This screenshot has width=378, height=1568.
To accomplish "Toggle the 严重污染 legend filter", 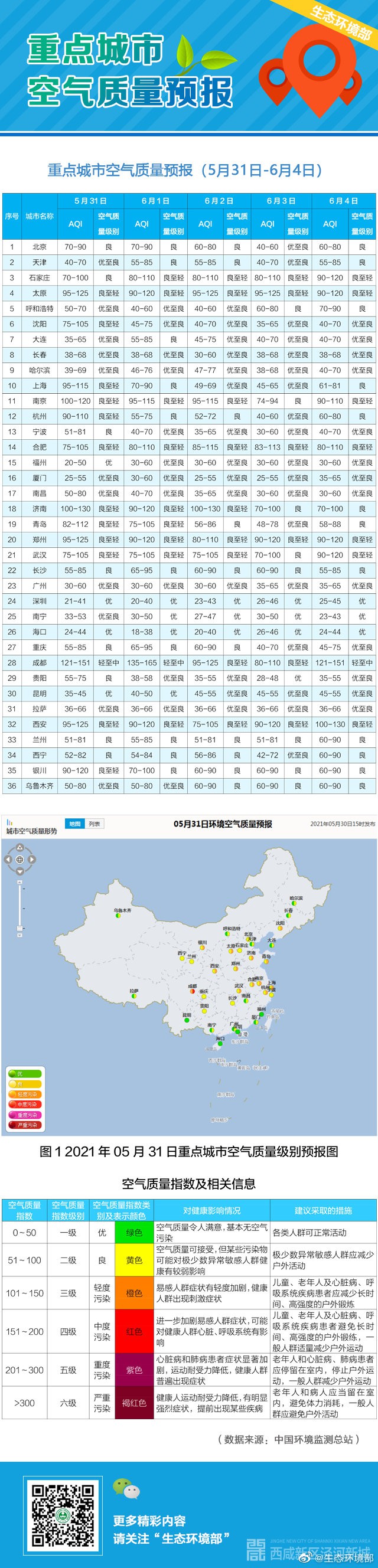I will coord(24,1125).
